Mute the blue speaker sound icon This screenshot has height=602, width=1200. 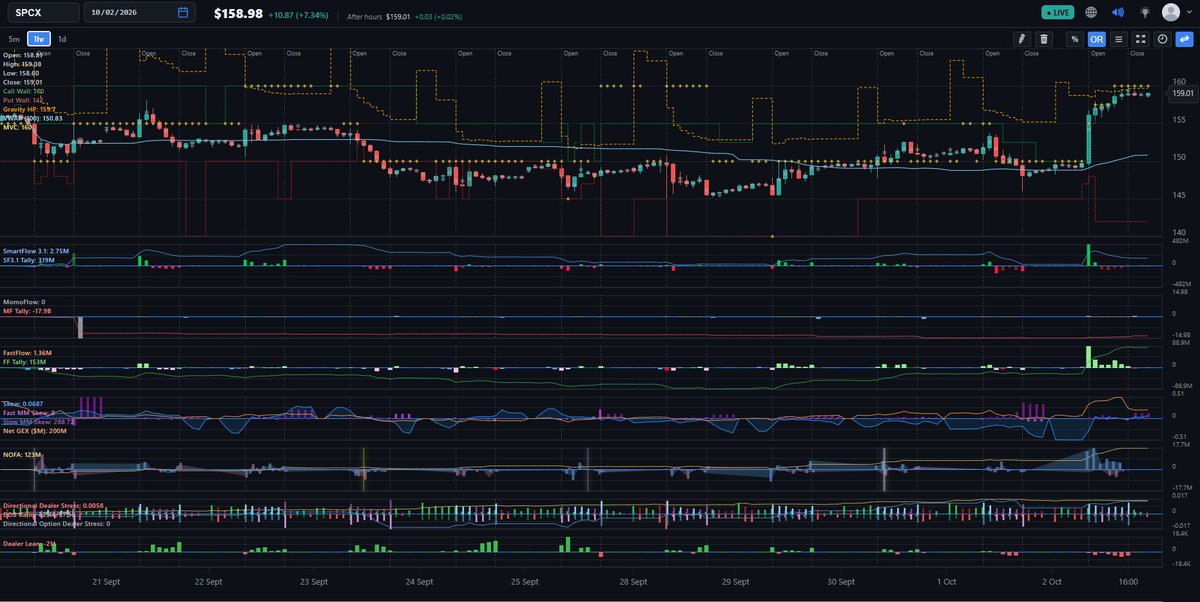pyautogui.click(x=1117, y=13)
